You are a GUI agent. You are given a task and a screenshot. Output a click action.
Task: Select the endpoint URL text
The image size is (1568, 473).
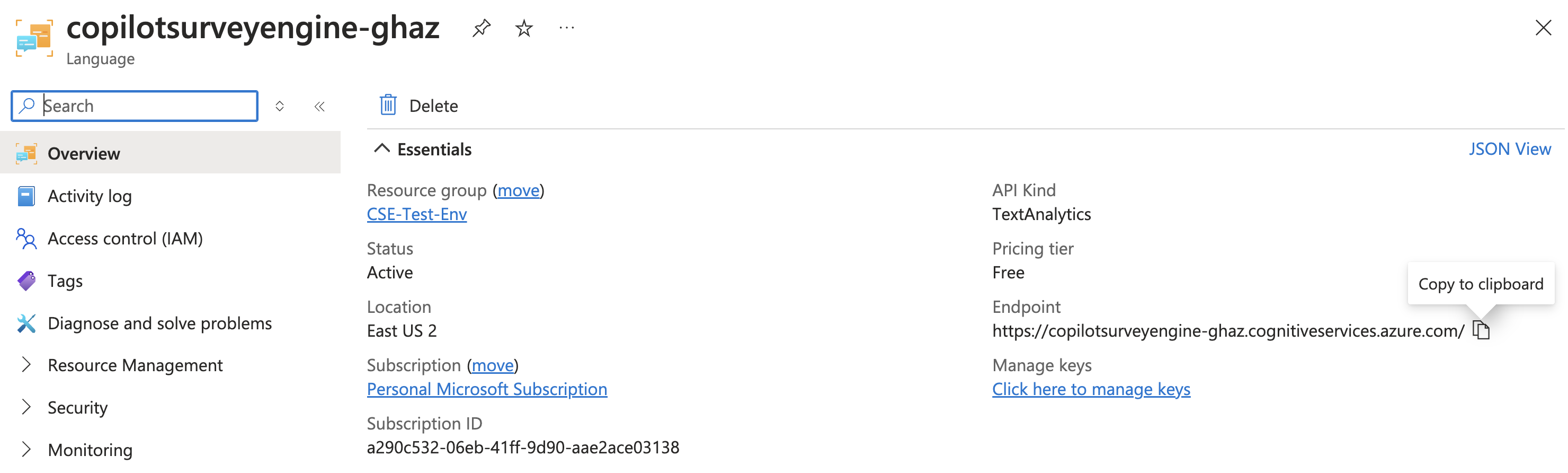click(x=1228, y=331)
